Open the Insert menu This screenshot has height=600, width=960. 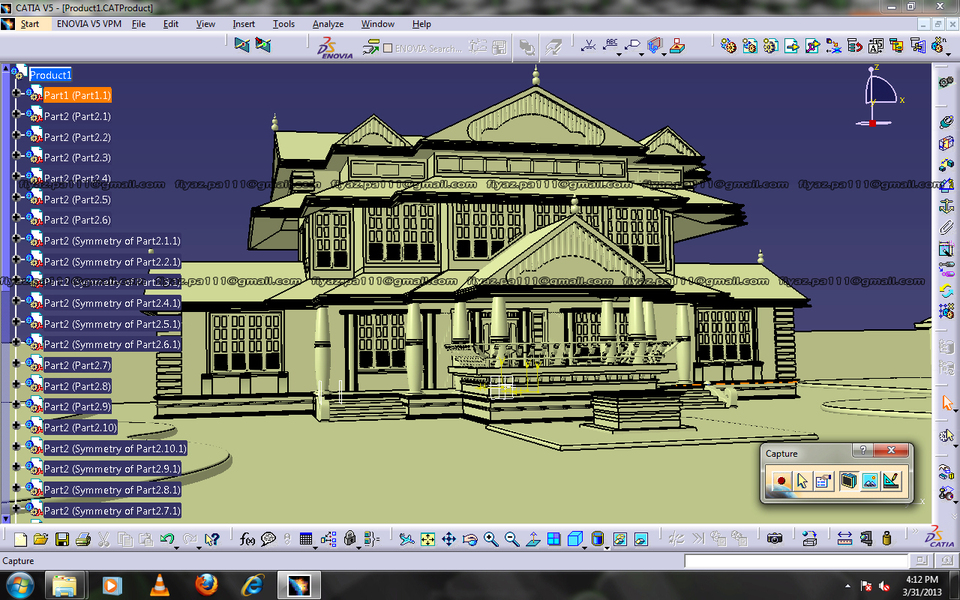(244, 24)
